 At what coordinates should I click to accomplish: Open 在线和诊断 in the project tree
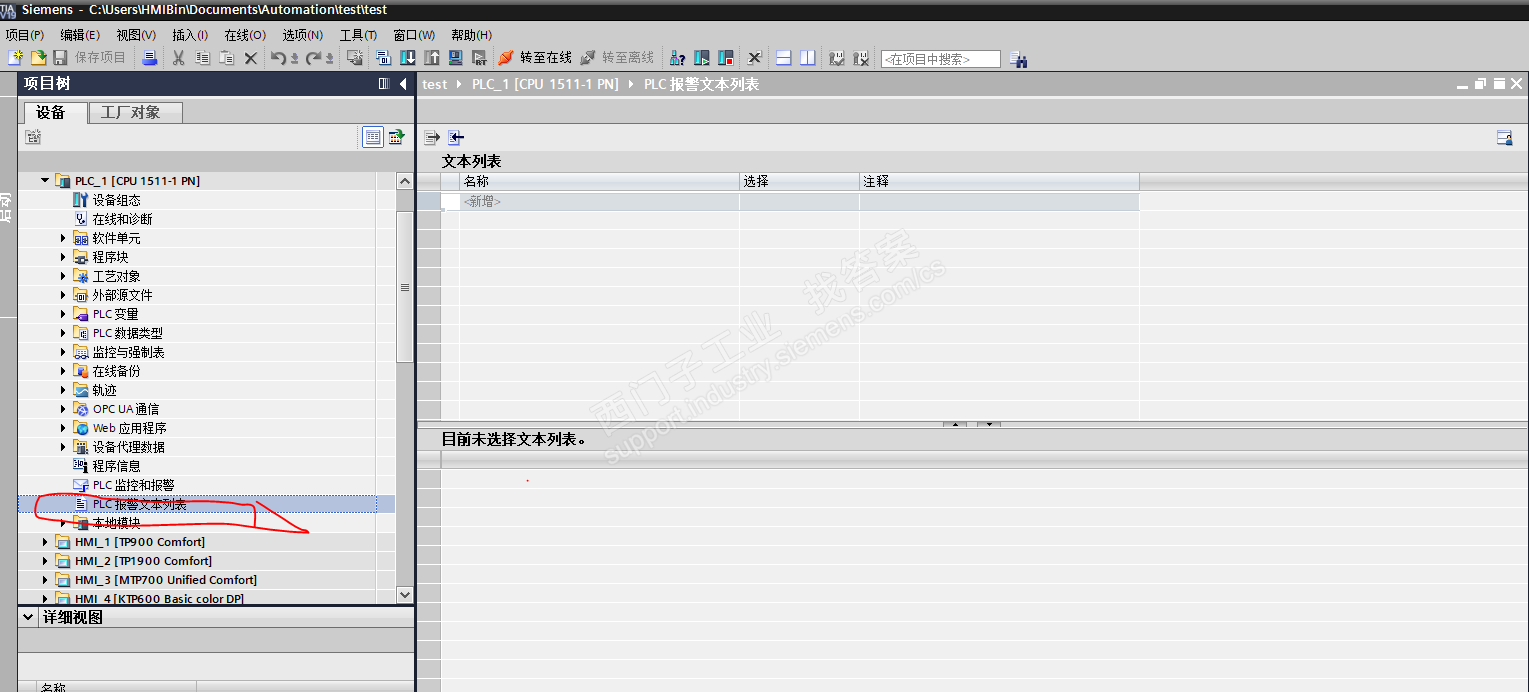pyautogui.click(x=123, y=219)
